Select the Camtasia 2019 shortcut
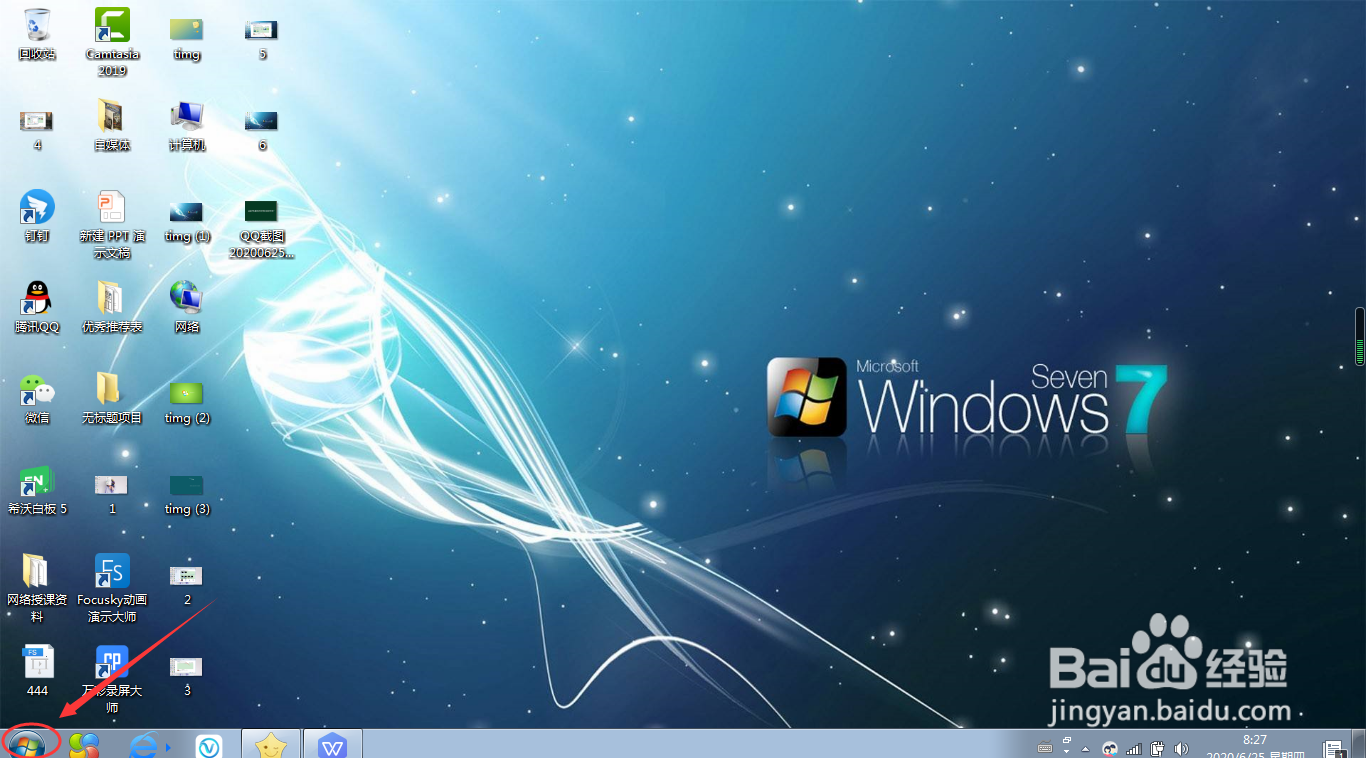 pos(112,42)
